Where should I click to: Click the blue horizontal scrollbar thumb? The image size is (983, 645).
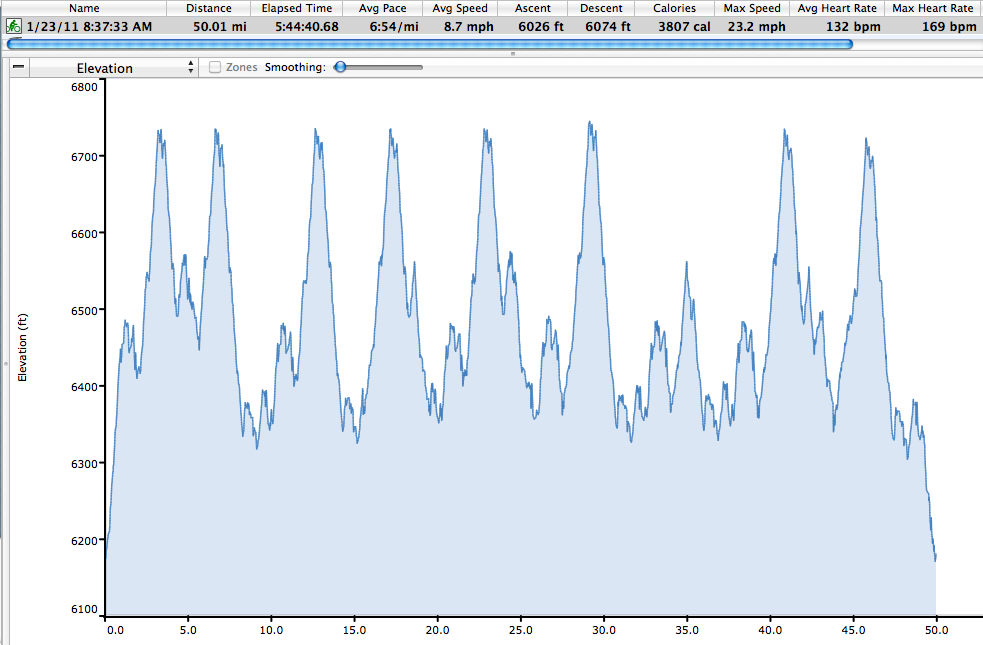click(x=430, y=44)
